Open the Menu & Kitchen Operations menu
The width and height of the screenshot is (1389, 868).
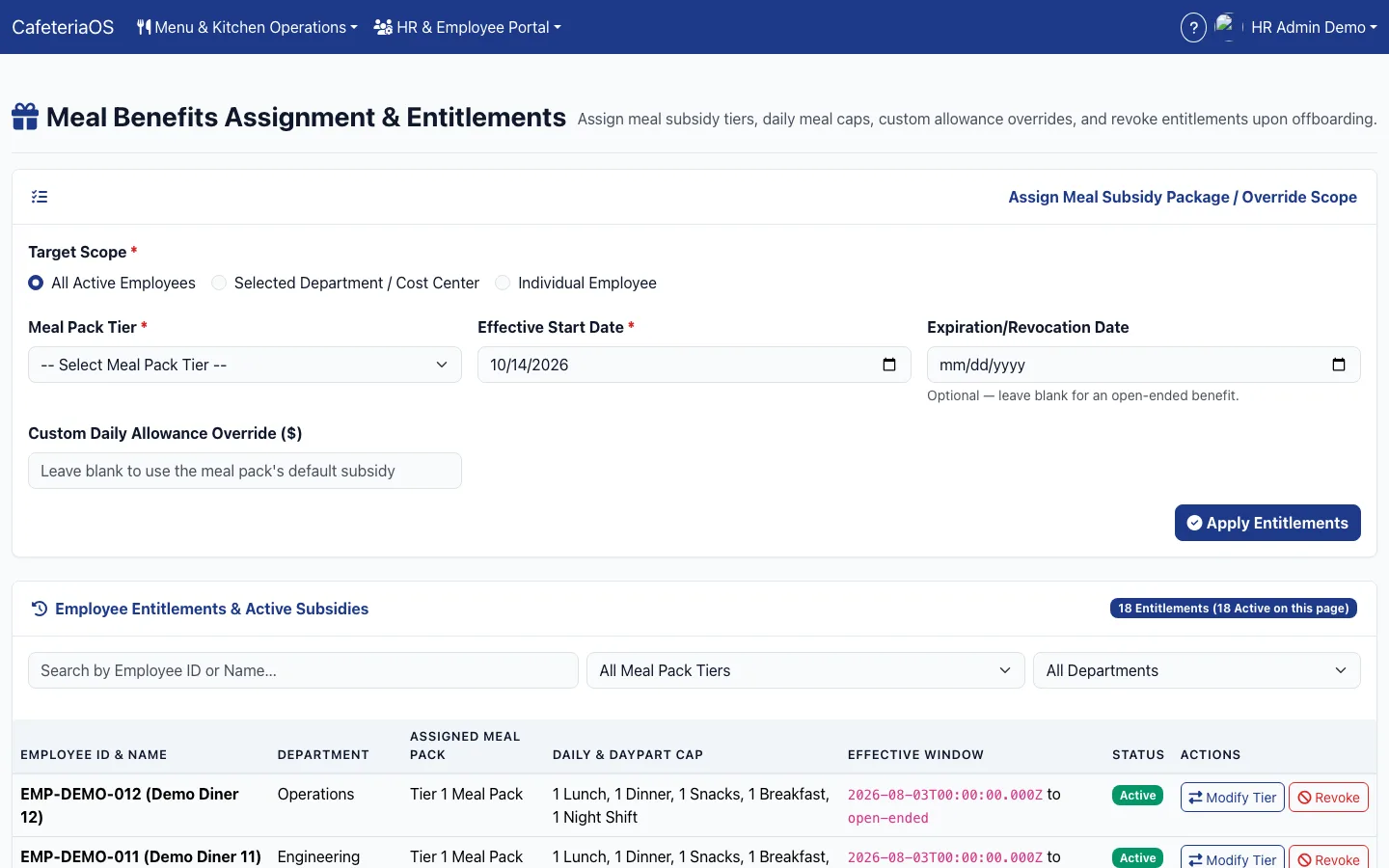pyautogui.click(x=247, y=27)
